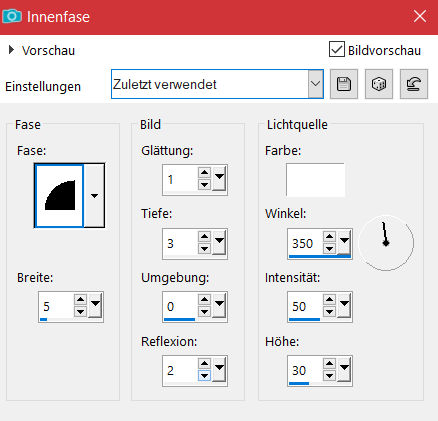Open the Fase bevel shape dropdown arrow

94,196
